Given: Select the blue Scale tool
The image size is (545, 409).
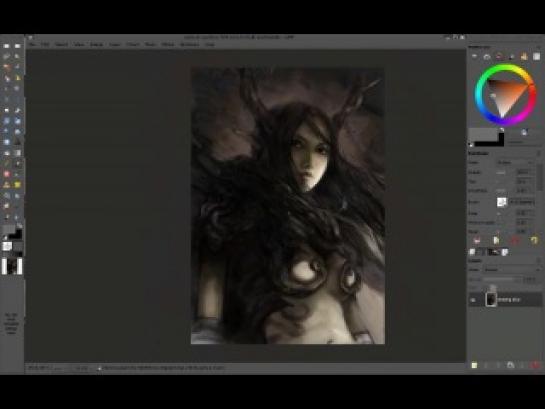Looking at the screenshot, I should pos(17,121).
